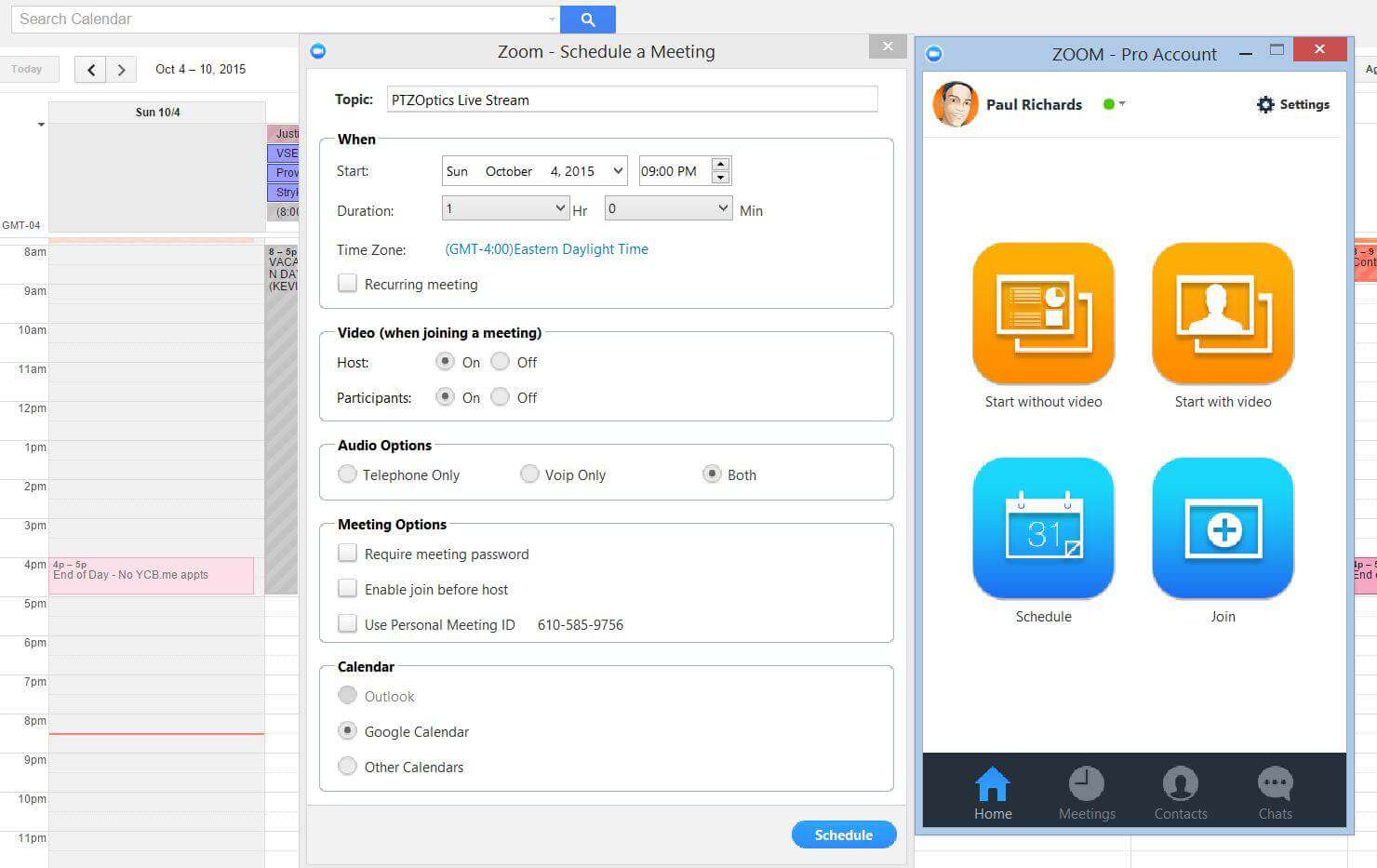Go to previous week in calendar

pyautogui.click(x=90, y=70)
